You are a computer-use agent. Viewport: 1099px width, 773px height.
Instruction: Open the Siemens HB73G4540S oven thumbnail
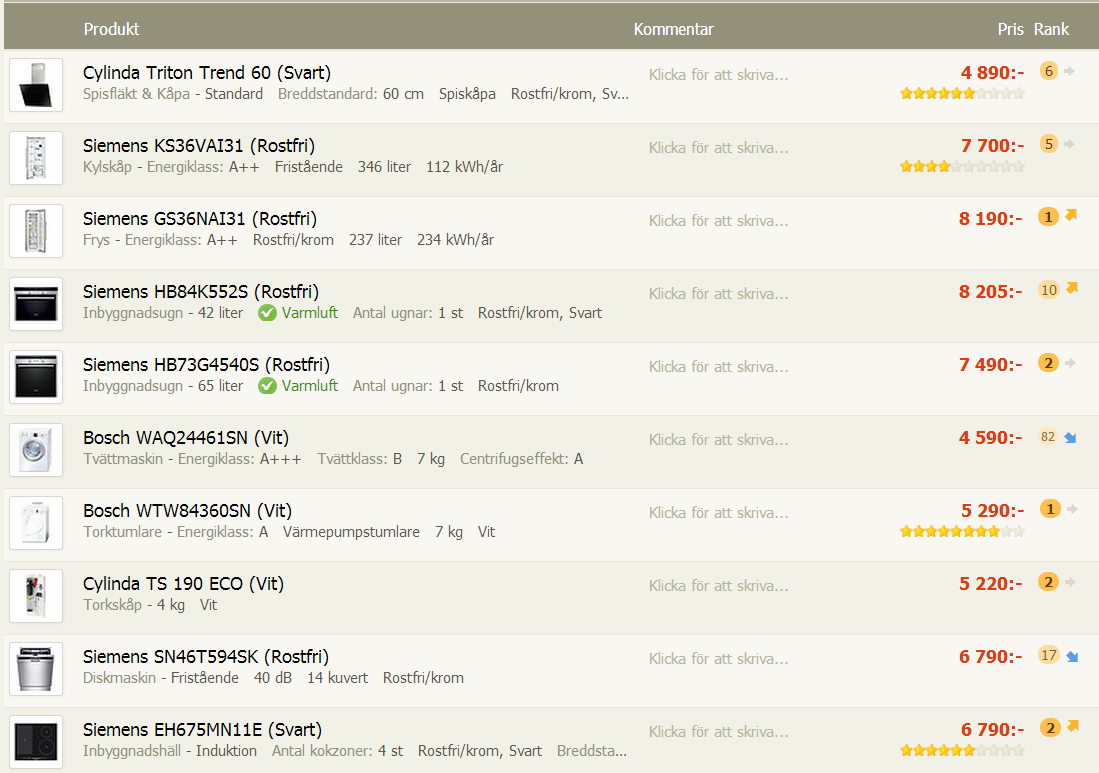[x=36, y=376]
